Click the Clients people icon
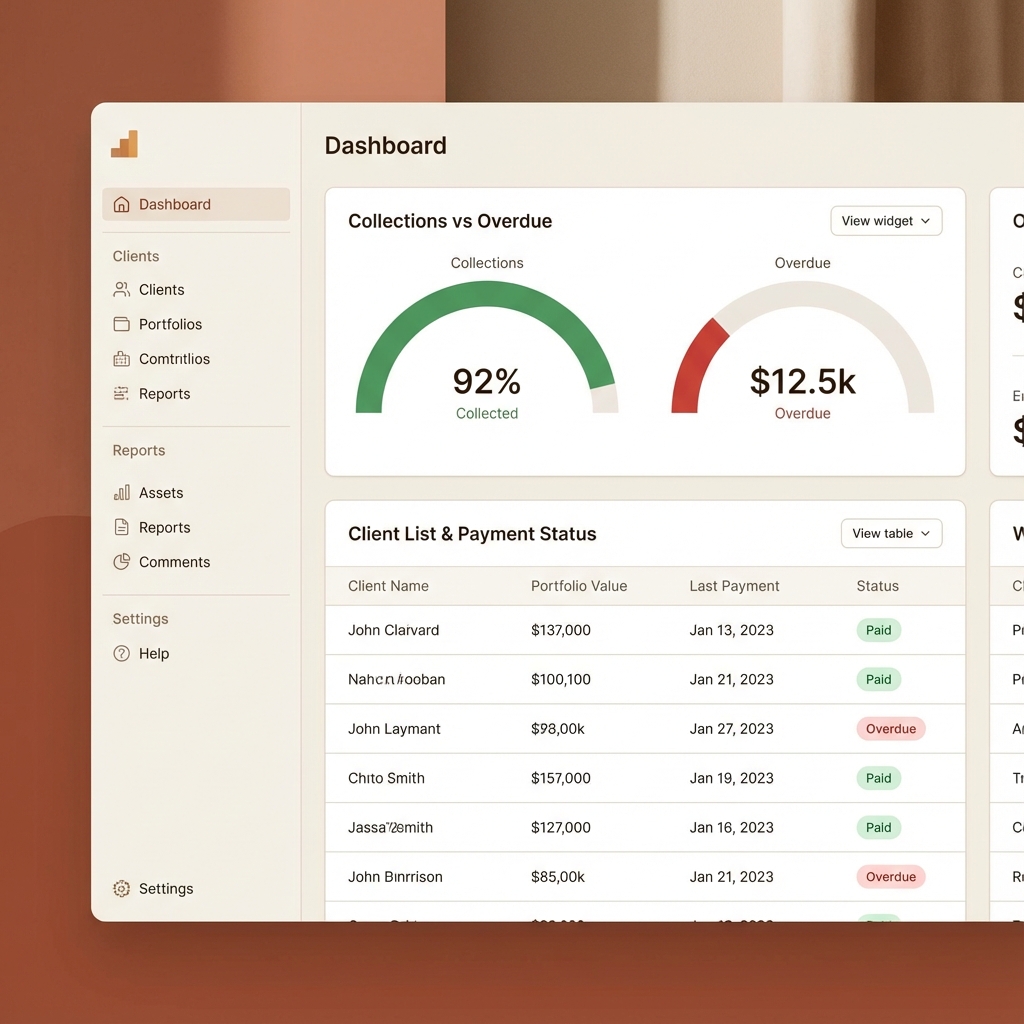 click(x=122, y=290)
